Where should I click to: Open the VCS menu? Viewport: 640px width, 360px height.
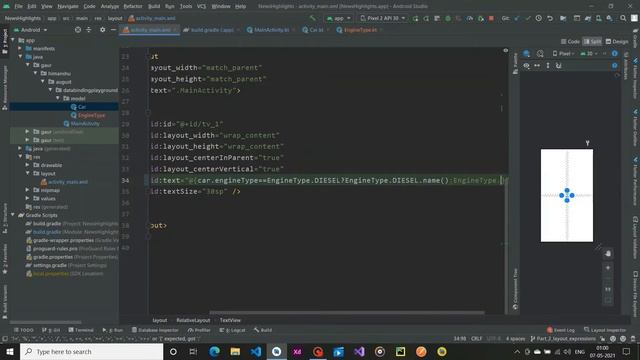tap(201, 6)
